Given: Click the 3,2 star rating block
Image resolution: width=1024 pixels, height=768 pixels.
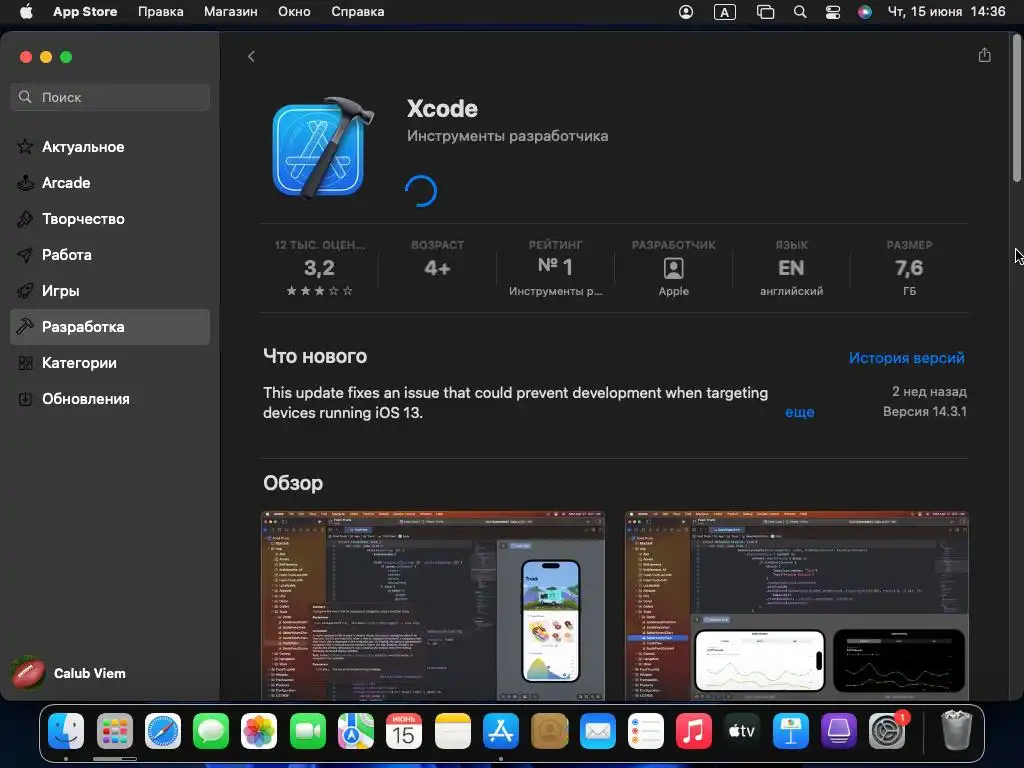Looking at the screenshot, I should click(x=319, y=268).
